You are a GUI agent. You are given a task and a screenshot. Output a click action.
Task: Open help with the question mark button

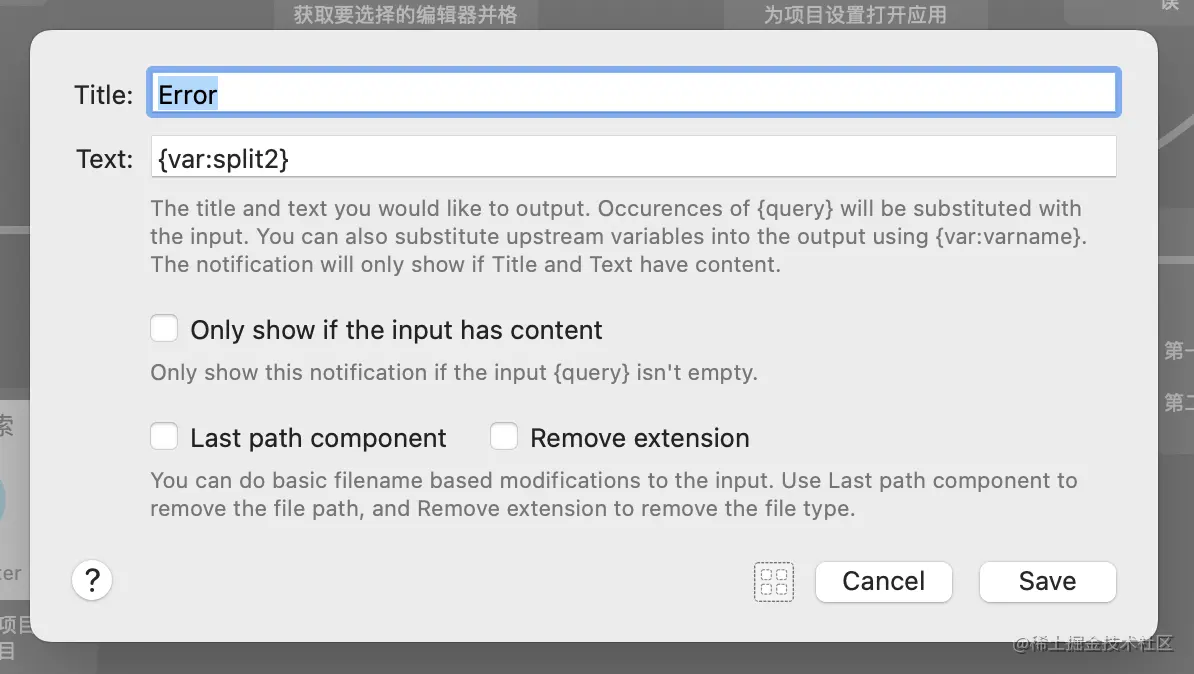click(92, 580)
